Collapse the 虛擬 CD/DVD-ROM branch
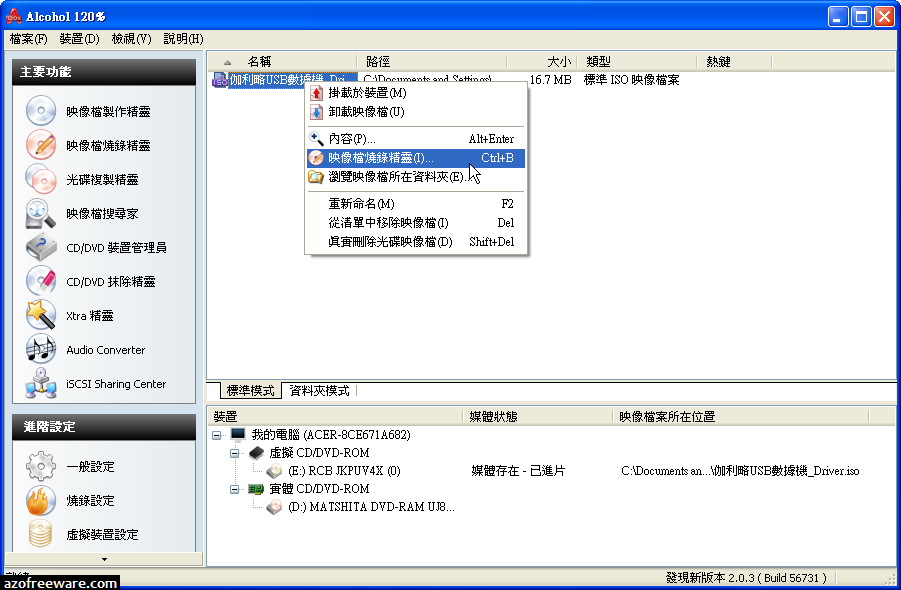This screenshot has height=590, width=901. click(234, 453)
